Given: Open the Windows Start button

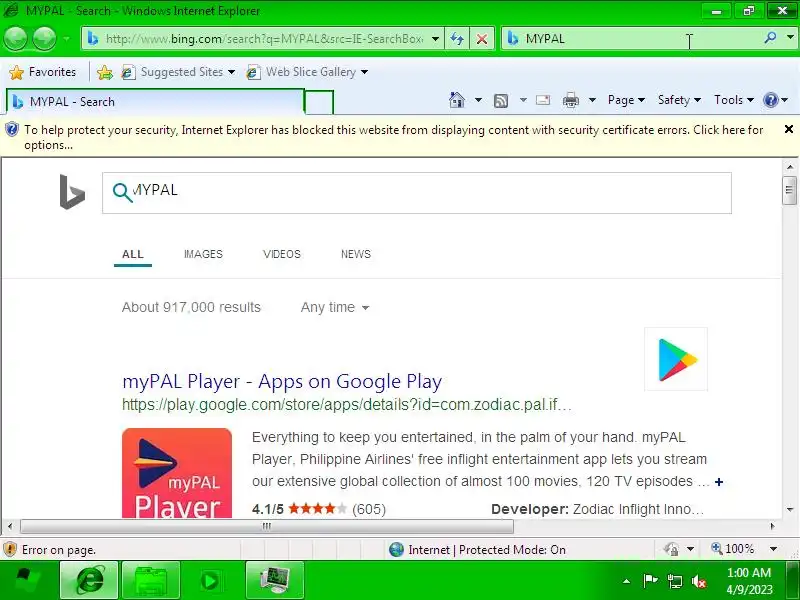Looking at the screenshot, I should point(27,580).
